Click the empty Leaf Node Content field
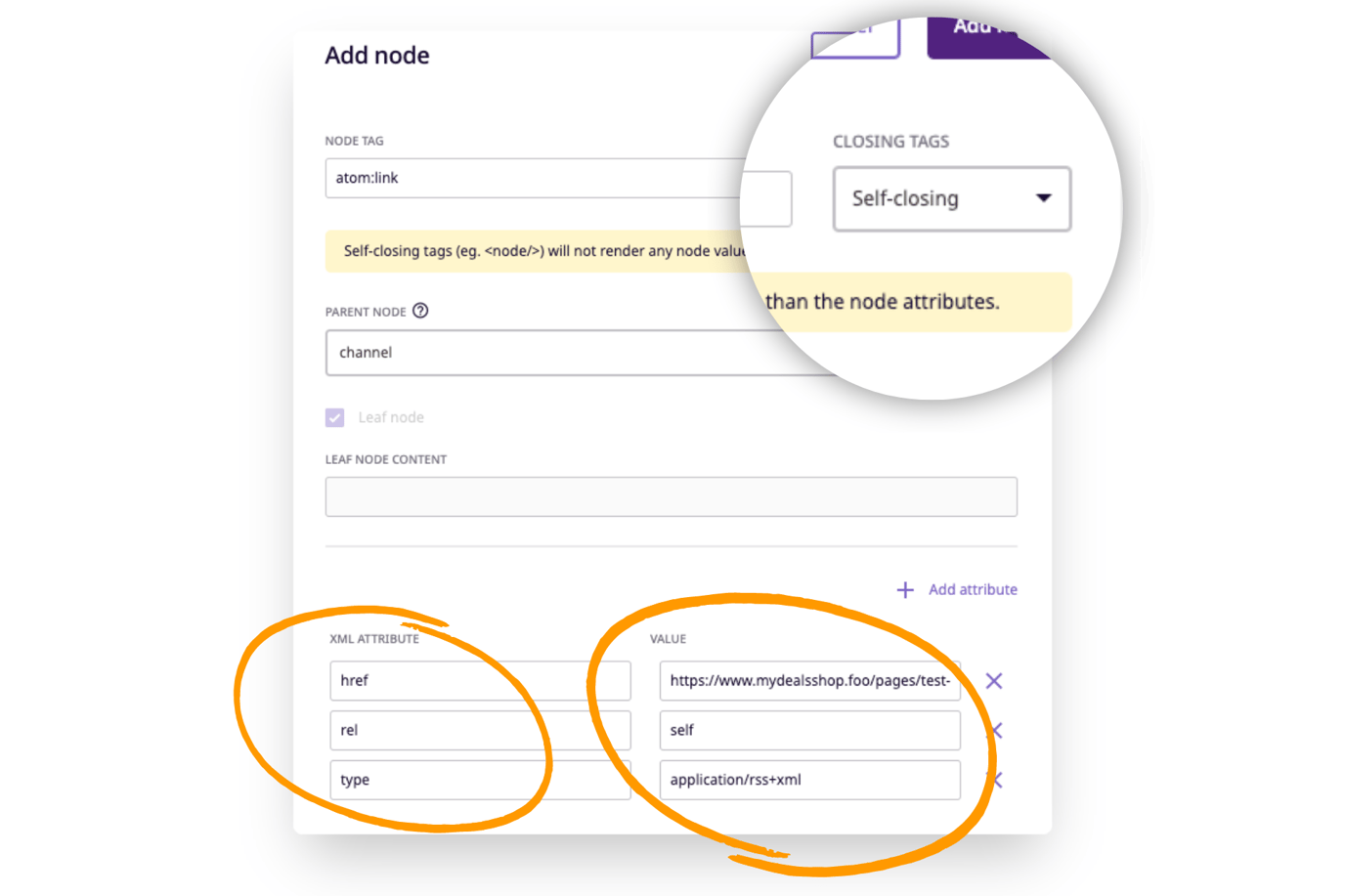 [671, 496]
